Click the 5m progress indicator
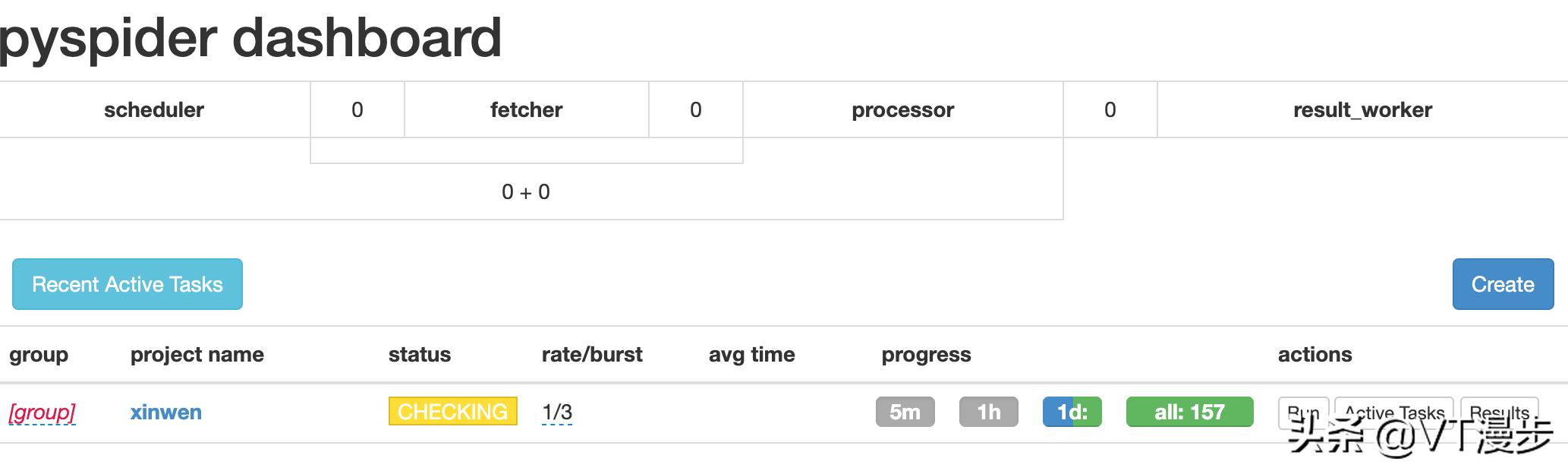 pos(905,412)
